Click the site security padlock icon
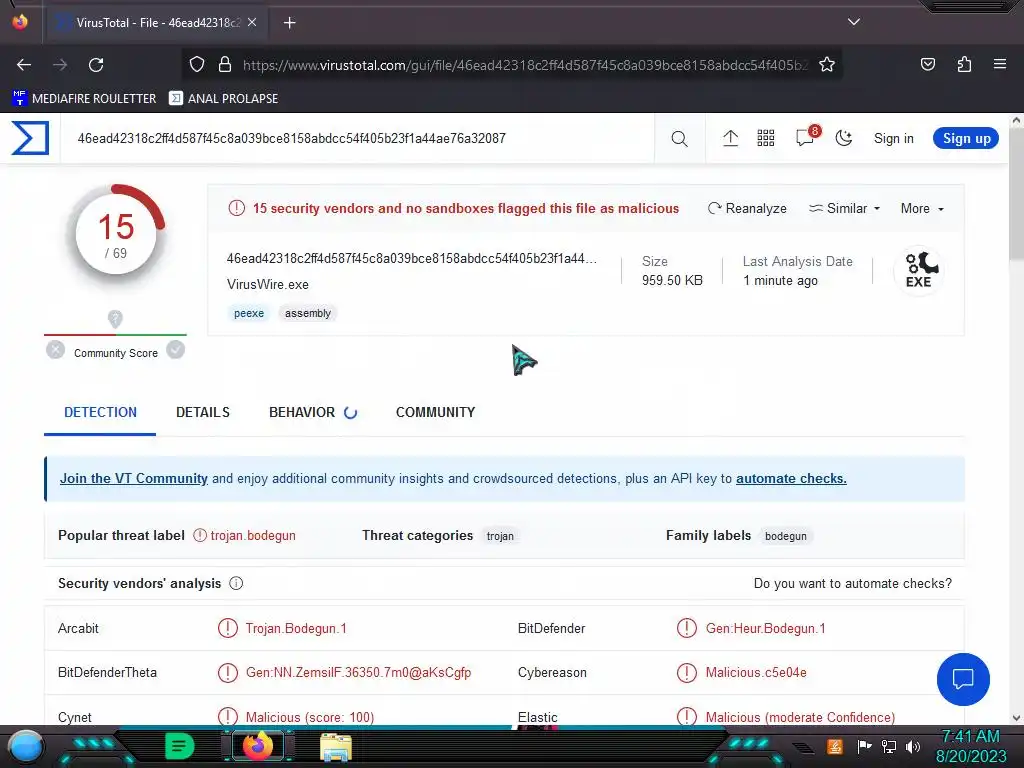The height and width of the screenshot is (768, 1024). point(225,65)
